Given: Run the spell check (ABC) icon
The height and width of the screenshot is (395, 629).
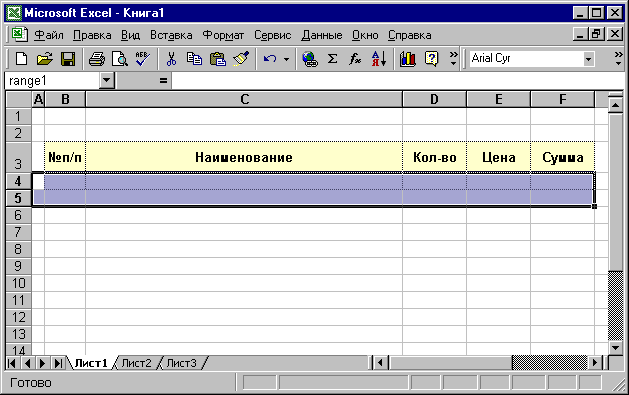Looking at the screenshot, I should click(142, 59).
